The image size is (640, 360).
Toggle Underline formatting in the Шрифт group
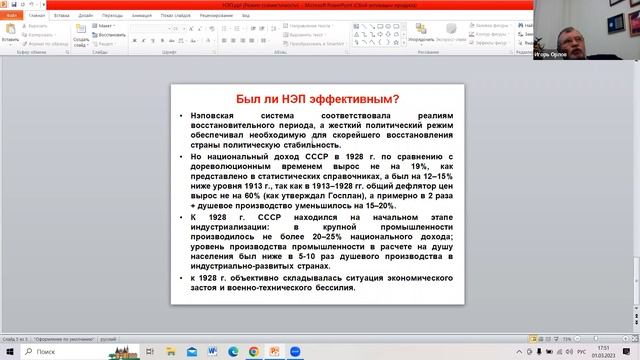point(153,41)
